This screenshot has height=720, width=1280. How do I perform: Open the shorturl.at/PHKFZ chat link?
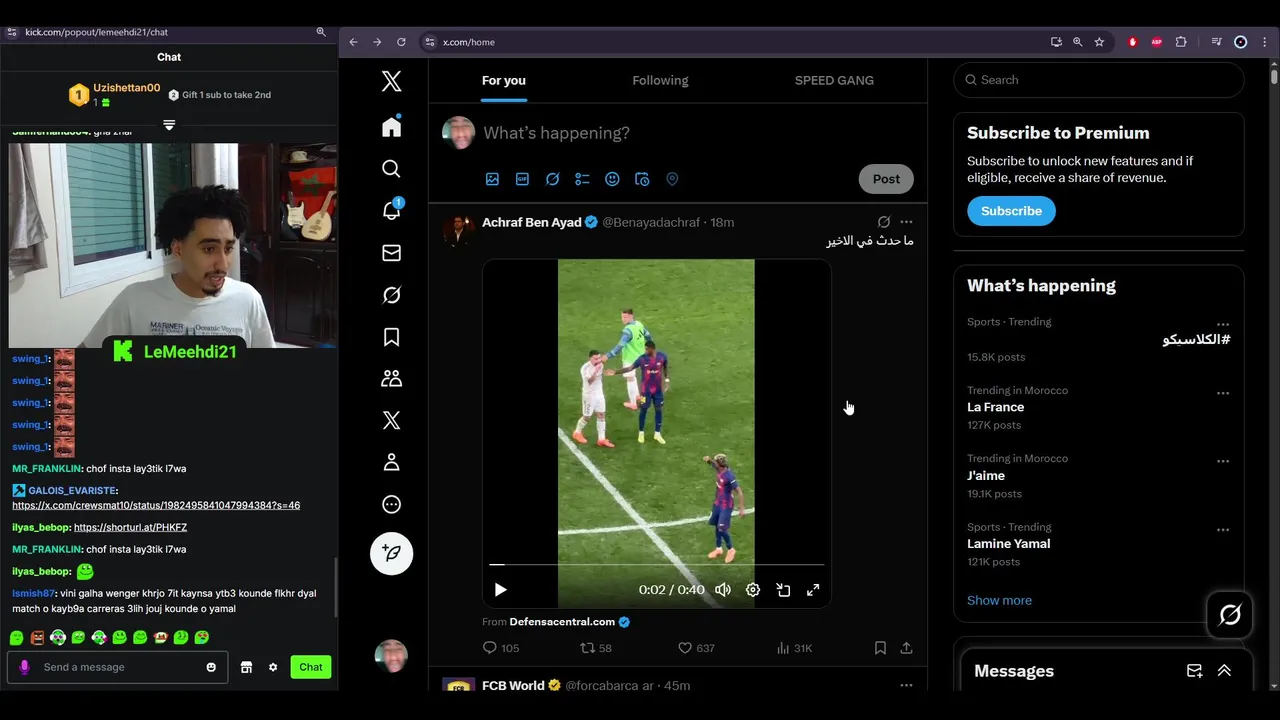[130, 527]
